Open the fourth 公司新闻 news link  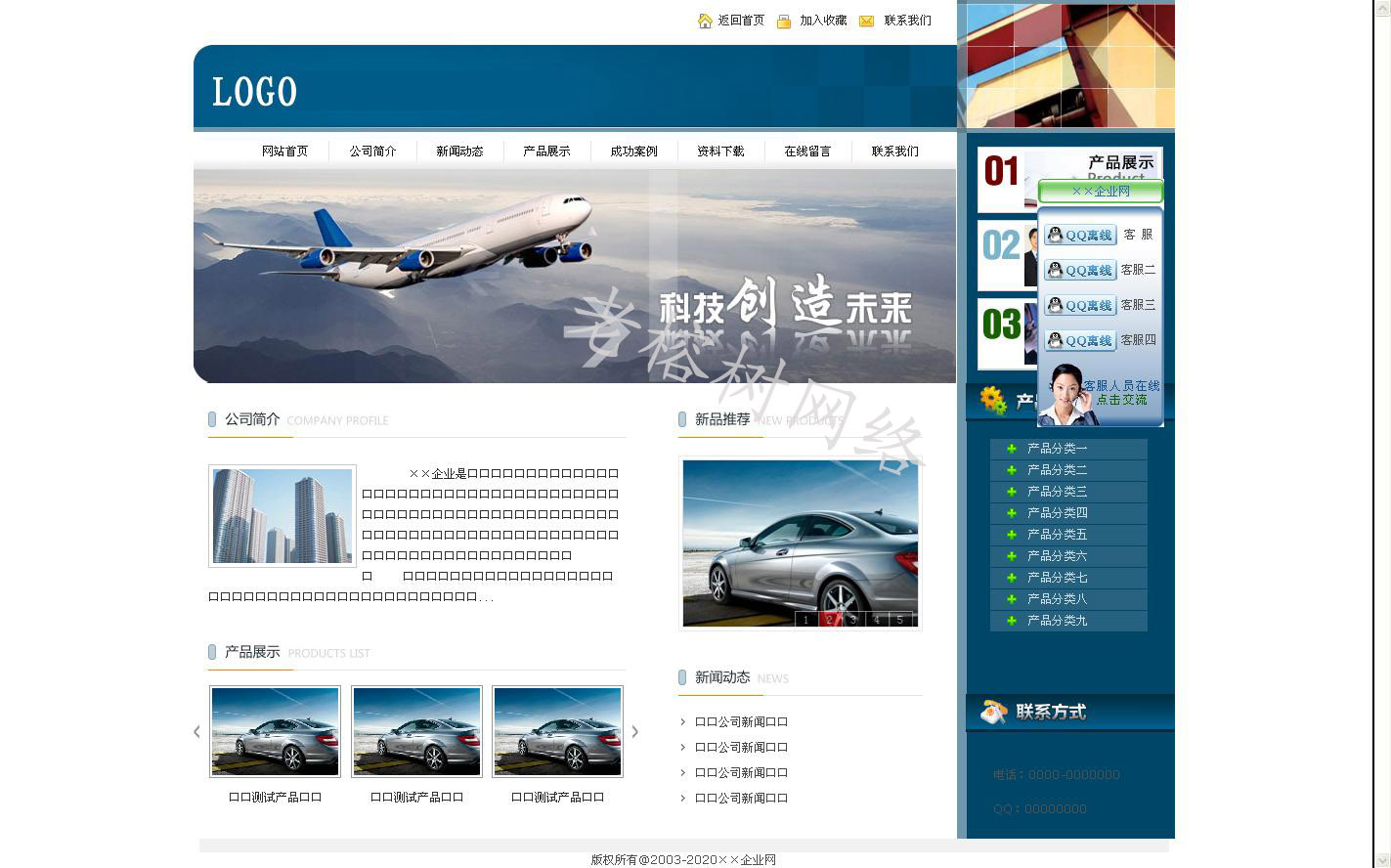(x=741, y=799)
